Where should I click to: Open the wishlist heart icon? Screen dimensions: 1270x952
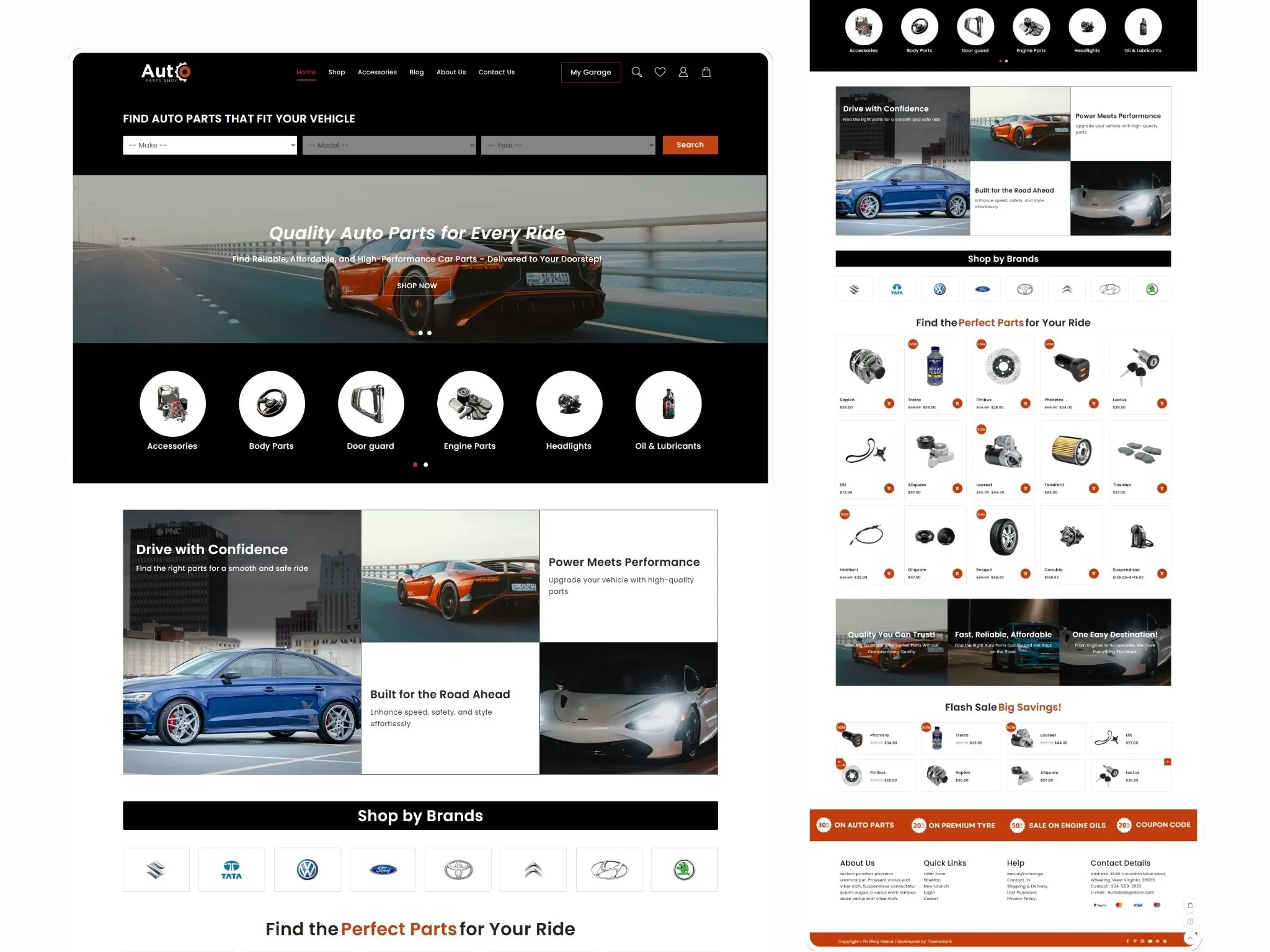(660, 72)
